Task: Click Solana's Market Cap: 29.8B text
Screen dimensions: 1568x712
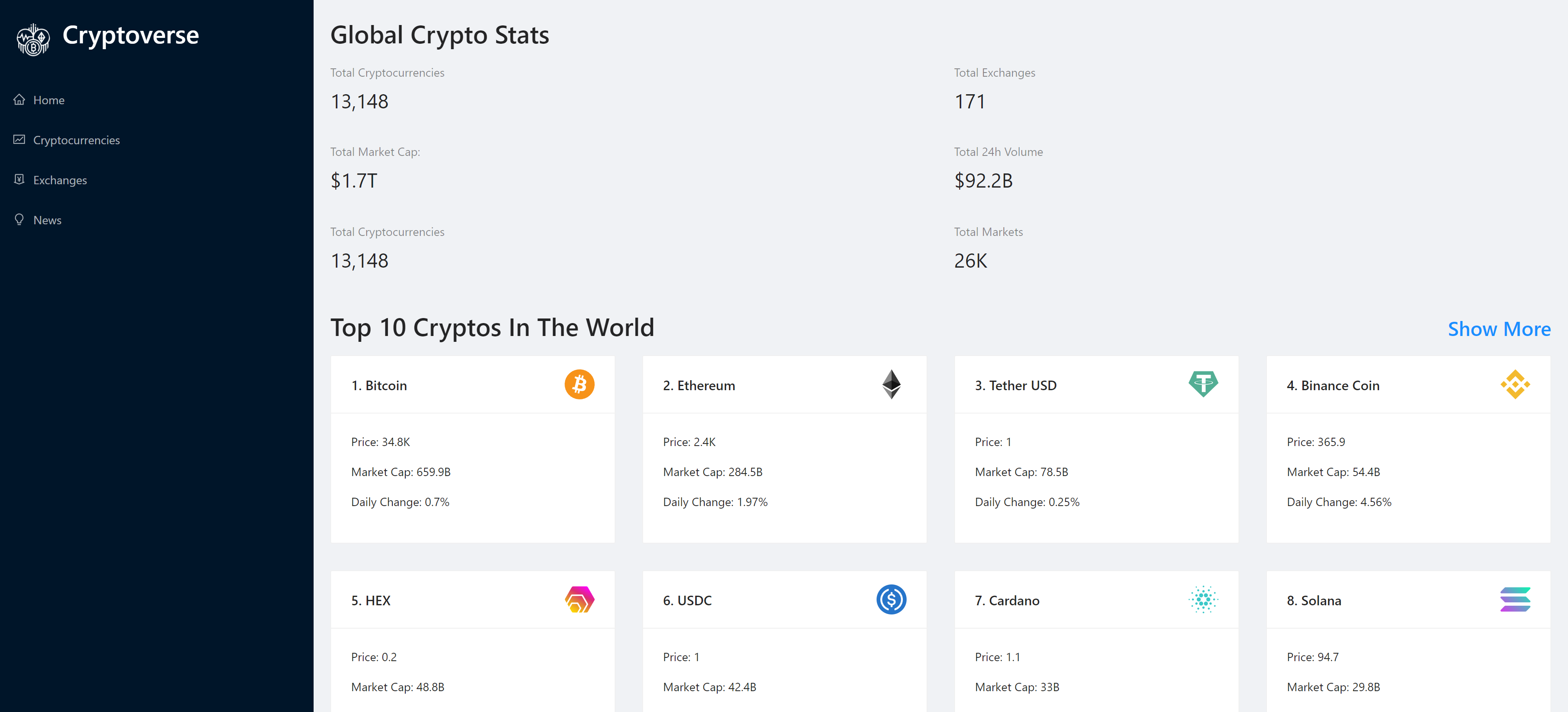Action: [x=1333, y=688]
